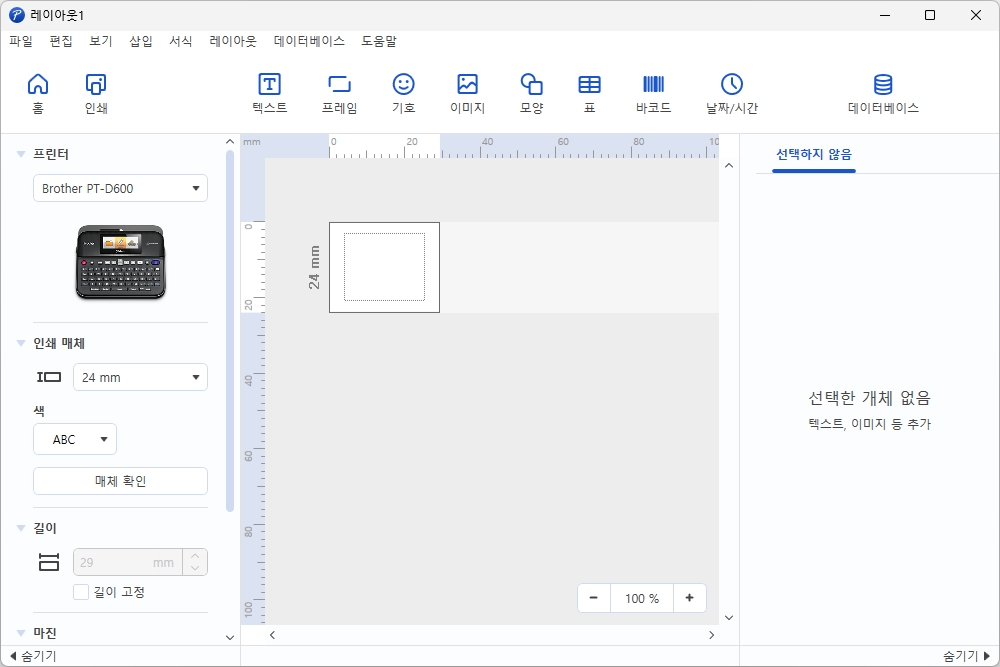Click the canvas vertical scroll down arrow

click(x=729, y=617)
